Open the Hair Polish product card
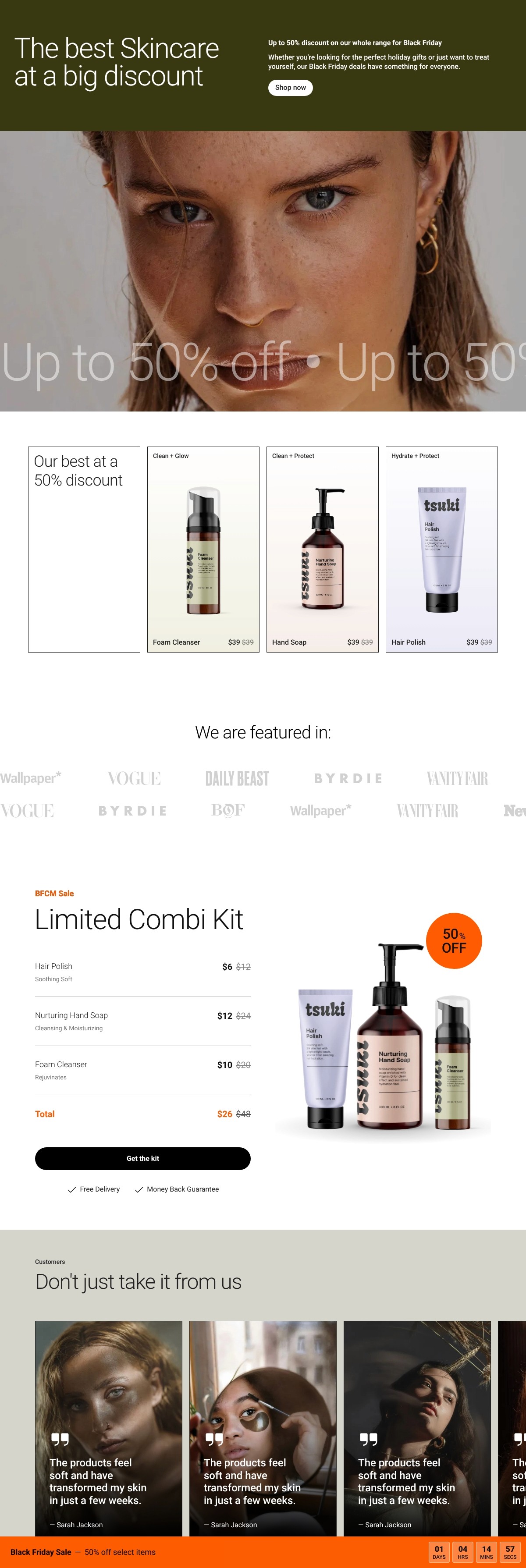 tap(442, 550)
